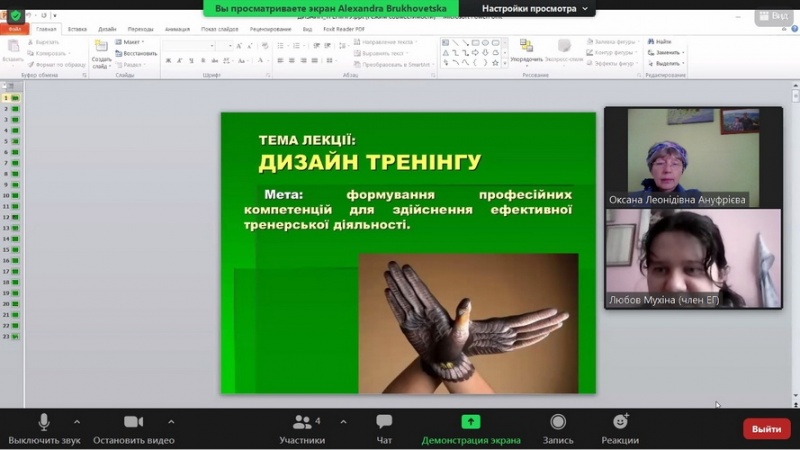
Task: Expand video options arrow next to camera
Action: coord(171,421)
